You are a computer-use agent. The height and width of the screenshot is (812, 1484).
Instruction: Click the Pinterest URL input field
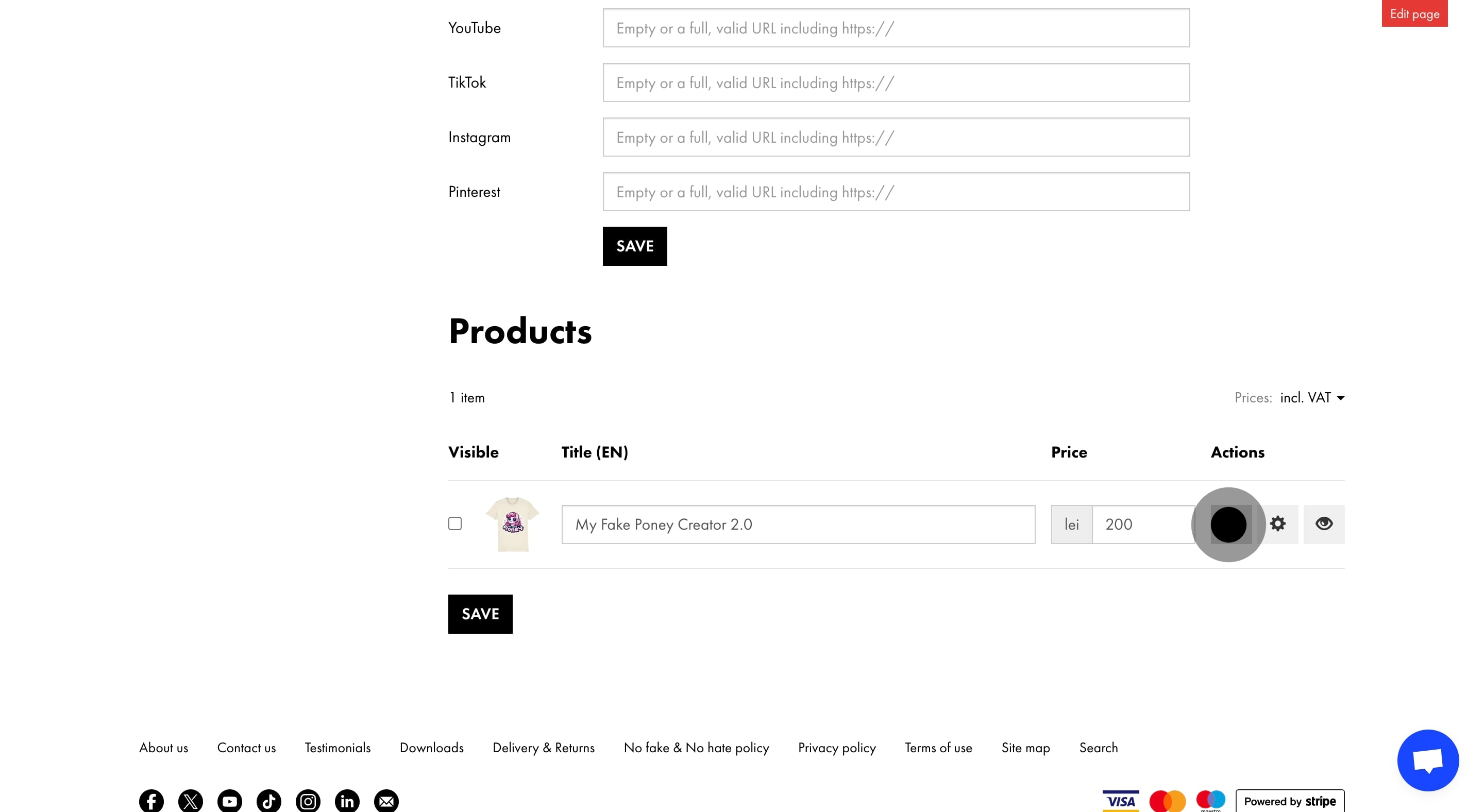(x=896, y=192)
